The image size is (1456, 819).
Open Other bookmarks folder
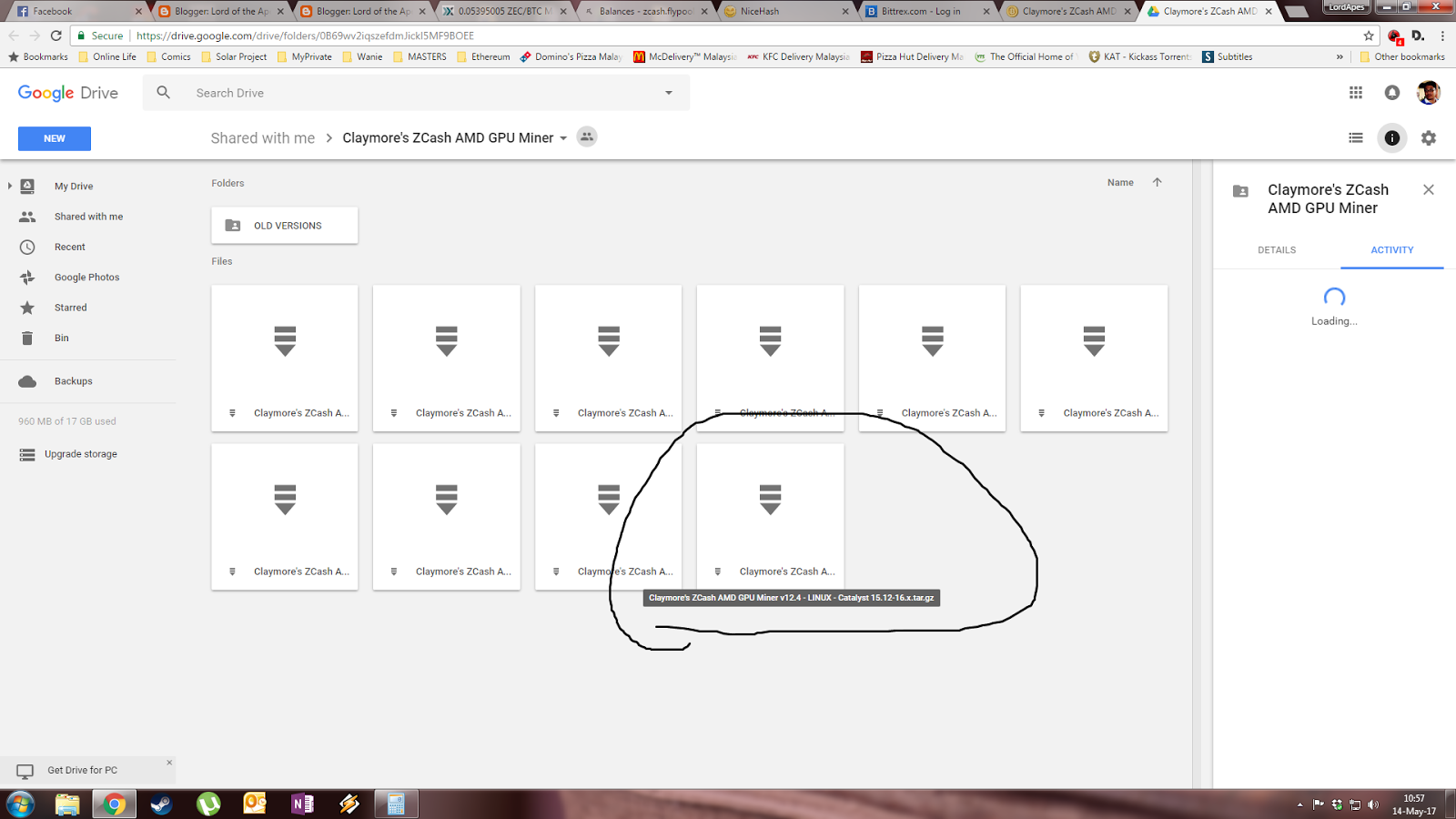pyautogui.click(x=1402, y=56)
